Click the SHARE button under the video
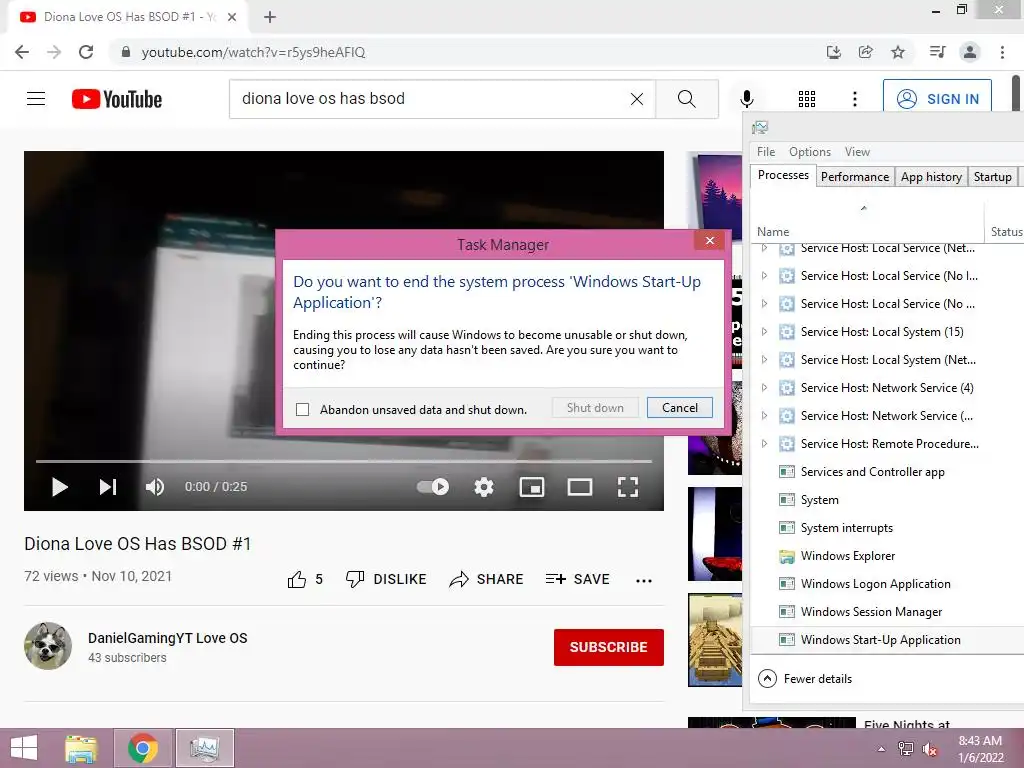Screen dimensions: 1024x768 pyautogui.click(x=487, y=579)
